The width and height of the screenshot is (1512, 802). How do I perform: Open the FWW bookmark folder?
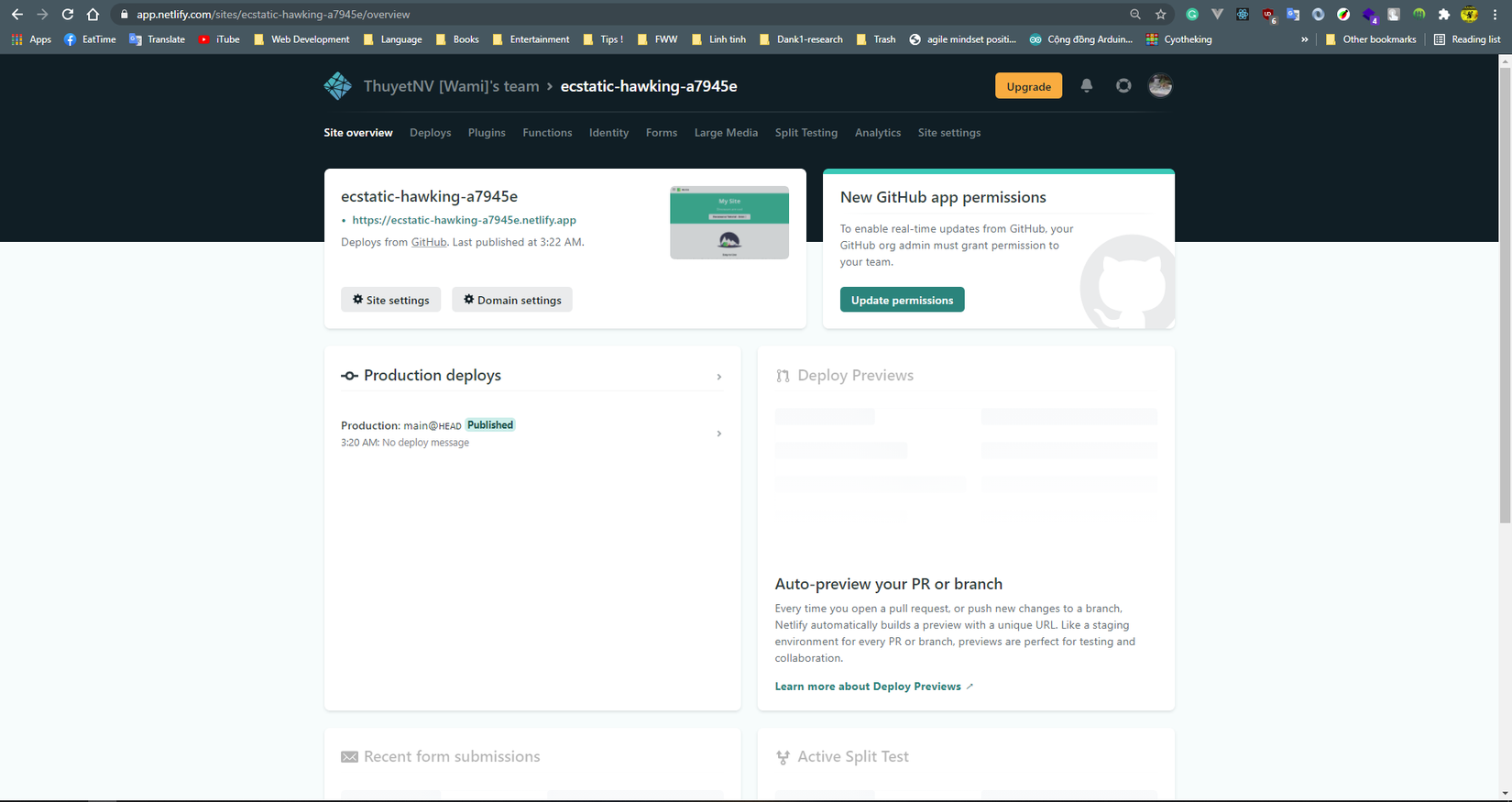point(657,39)
